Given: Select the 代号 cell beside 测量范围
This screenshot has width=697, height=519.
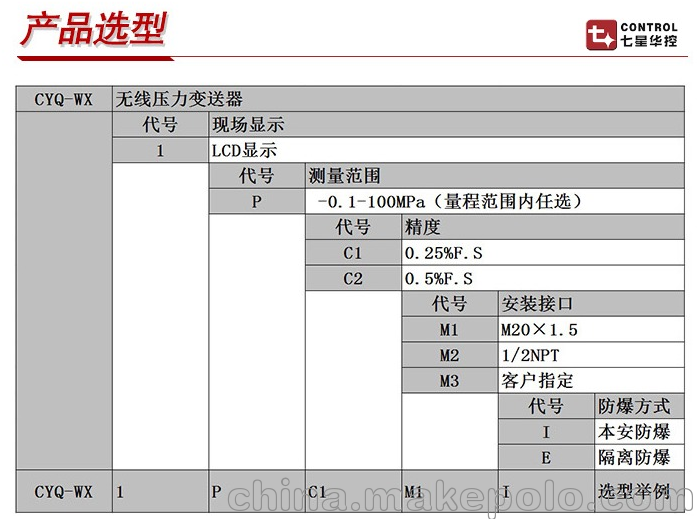Looking at the screenshot, I should tap(257, 176).
